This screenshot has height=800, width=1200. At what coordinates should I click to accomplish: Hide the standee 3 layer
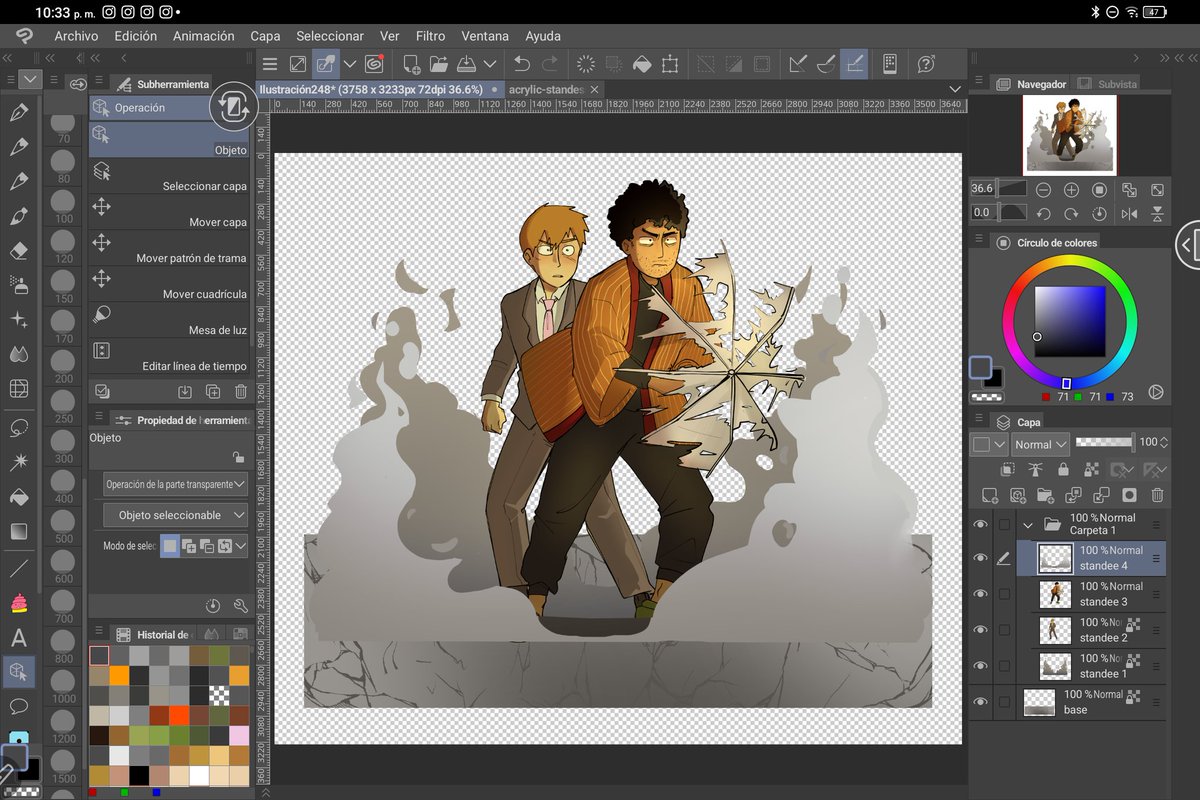coord(980,594)
